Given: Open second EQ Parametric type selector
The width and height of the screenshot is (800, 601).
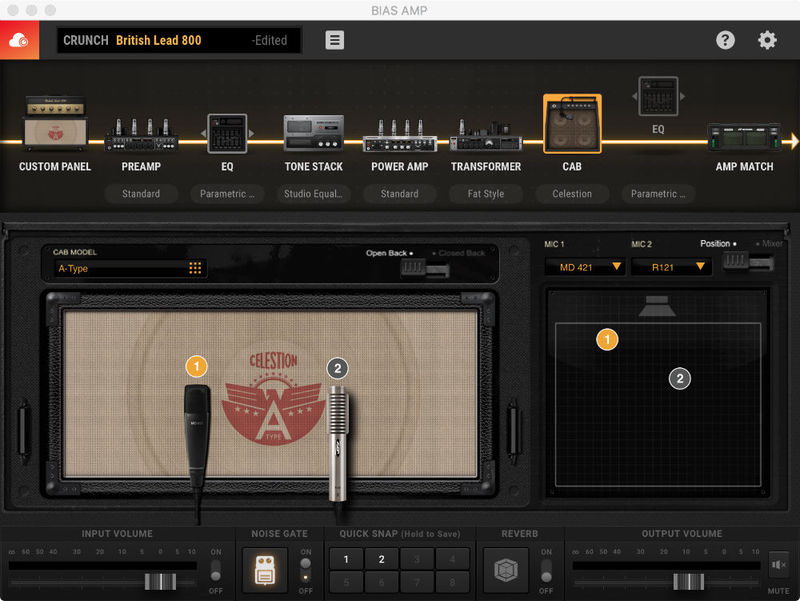Looking at the screenshot, I should [658, 194].
